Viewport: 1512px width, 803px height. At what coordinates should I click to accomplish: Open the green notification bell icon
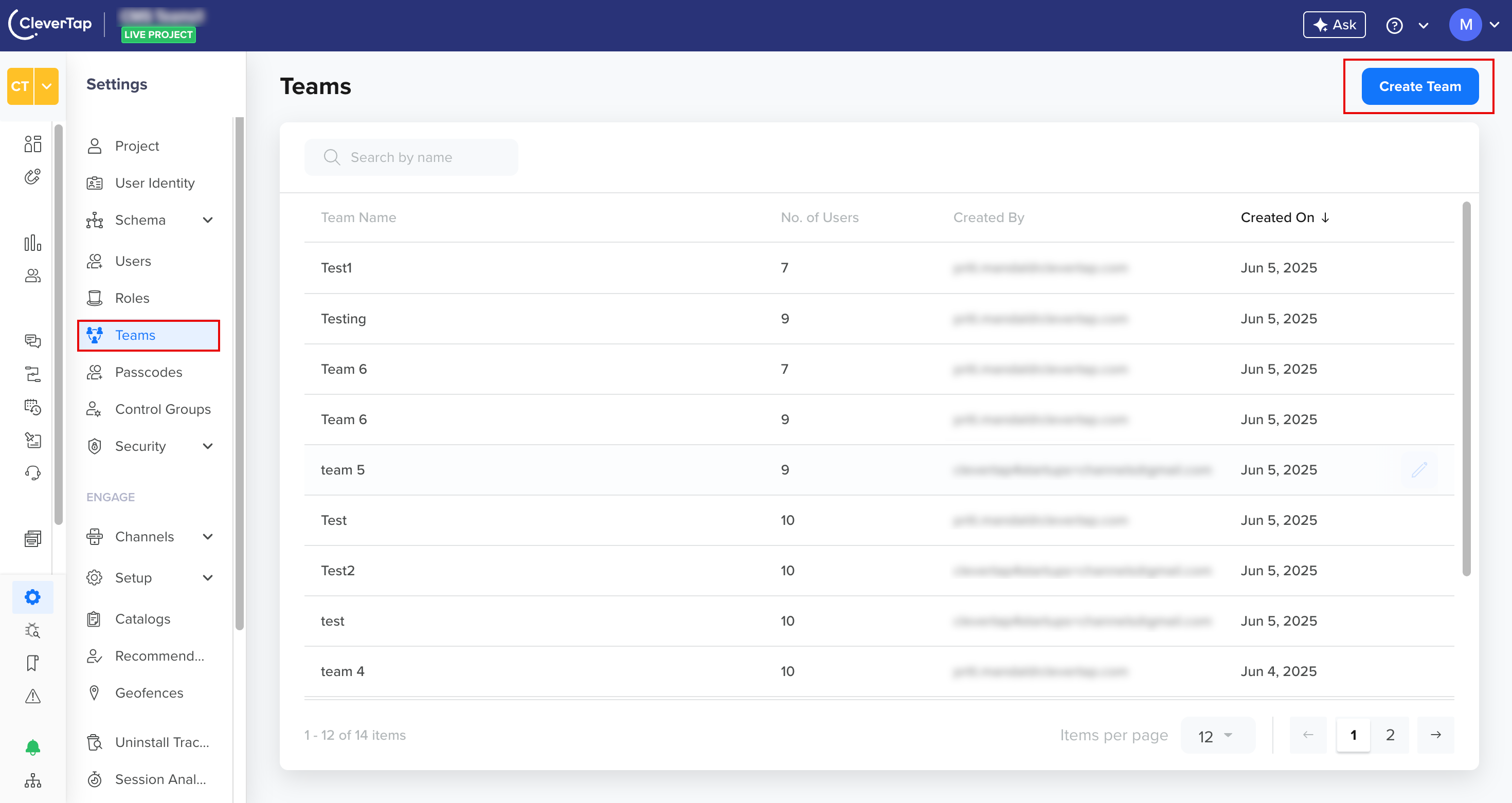click(x=33, y=746)
